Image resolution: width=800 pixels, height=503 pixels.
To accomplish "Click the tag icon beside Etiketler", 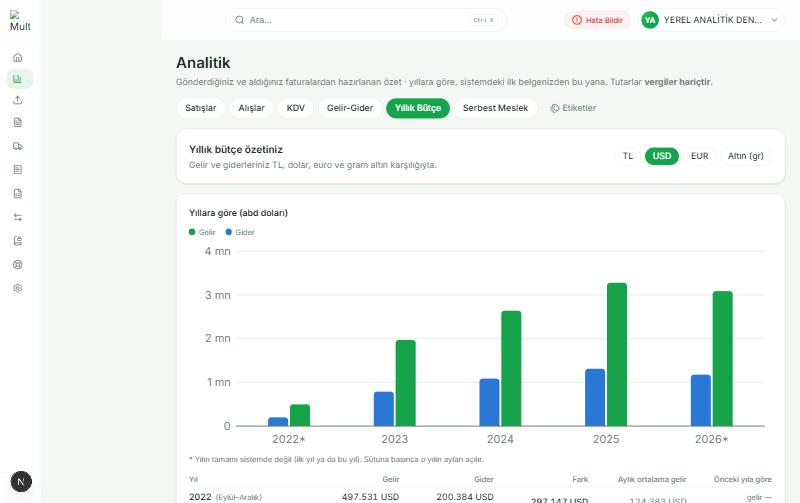I will [x=555, y=108].
